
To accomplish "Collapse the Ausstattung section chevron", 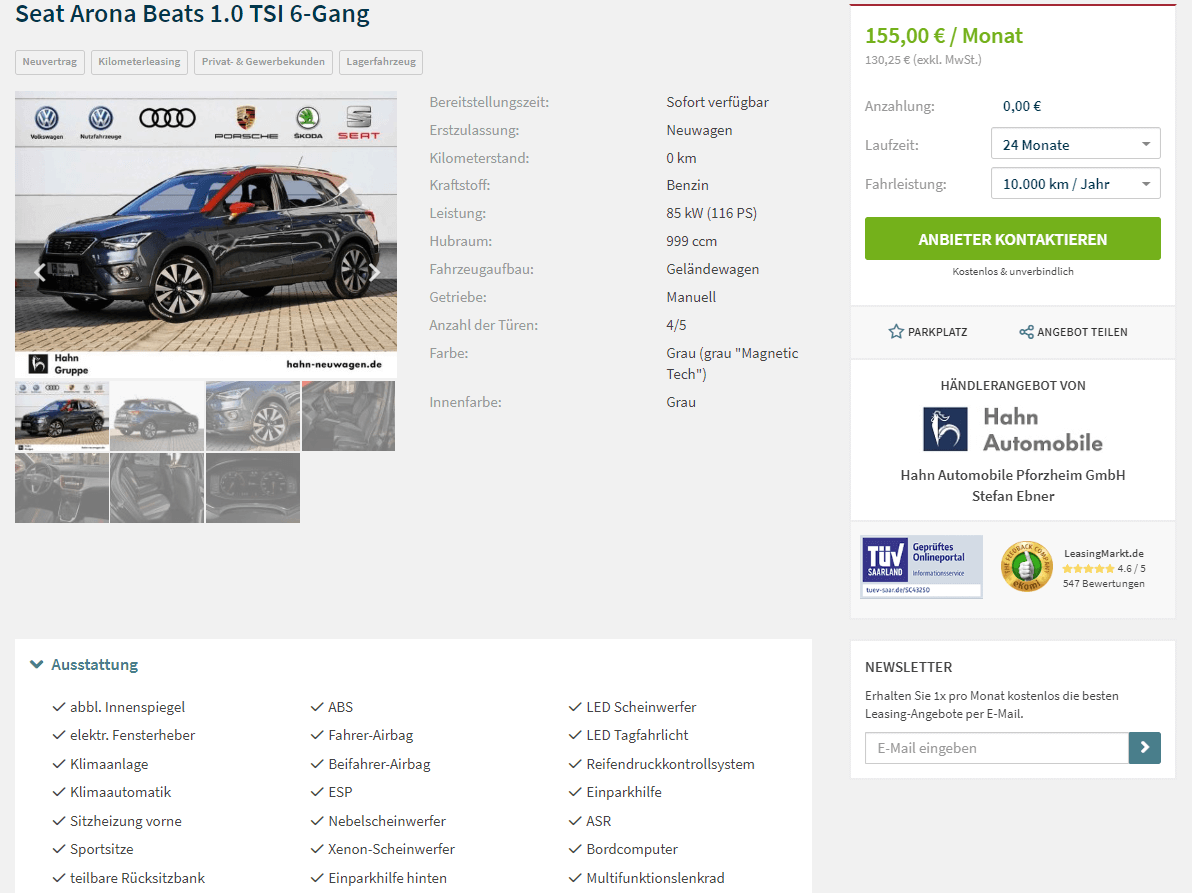I will 36,664.
